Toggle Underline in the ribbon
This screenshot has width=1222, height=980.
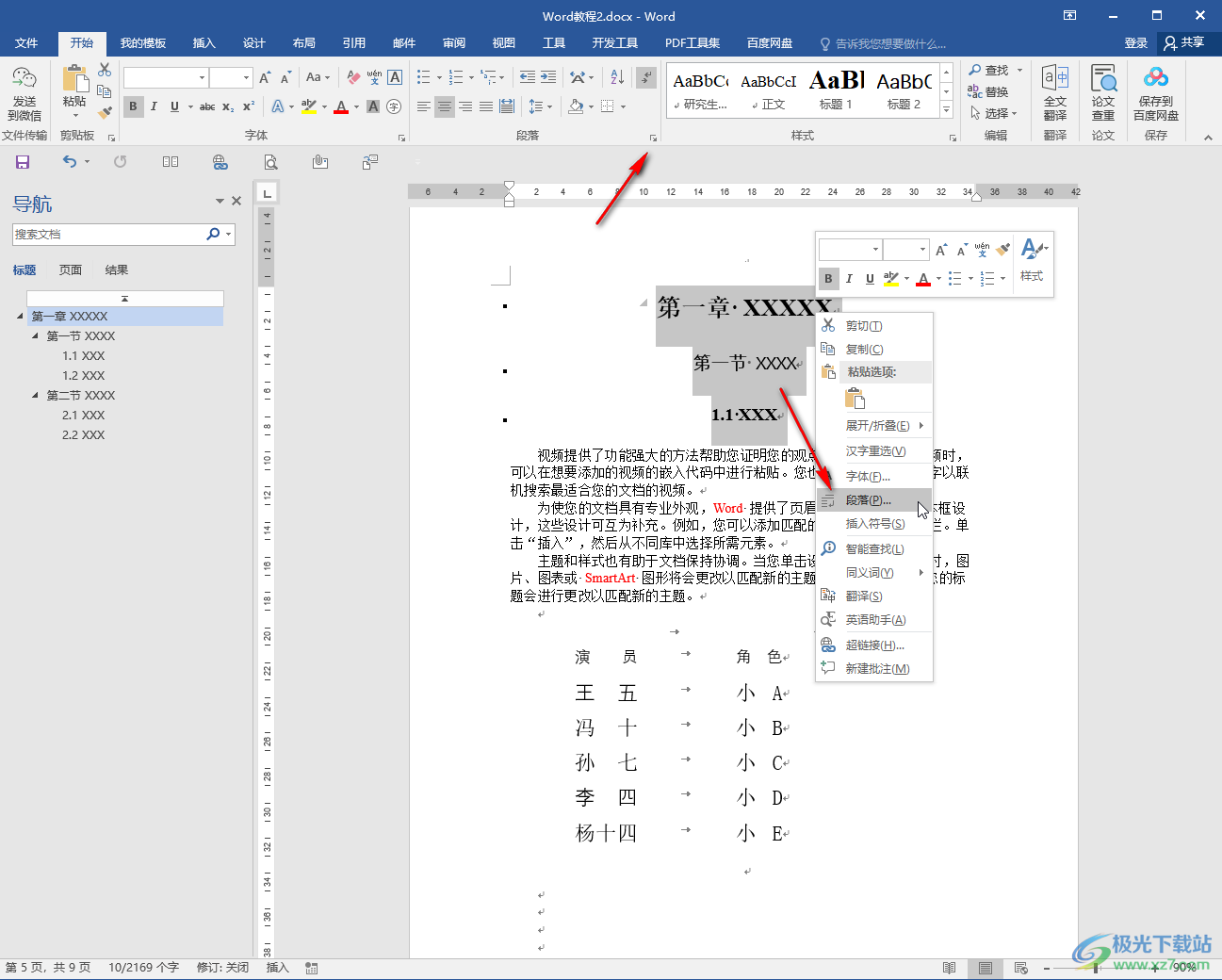click(x=174, y=106)
